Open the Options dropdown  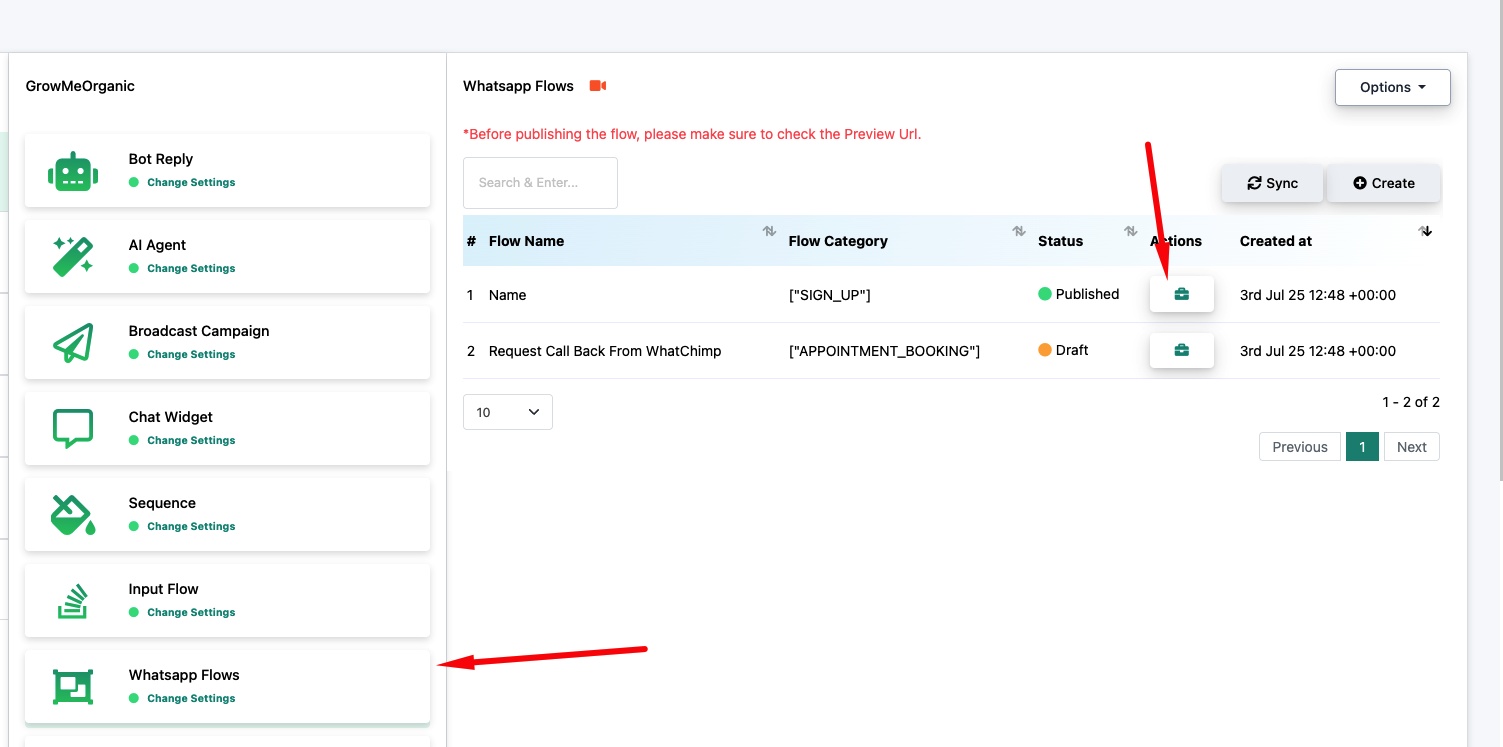(1393, 87)
